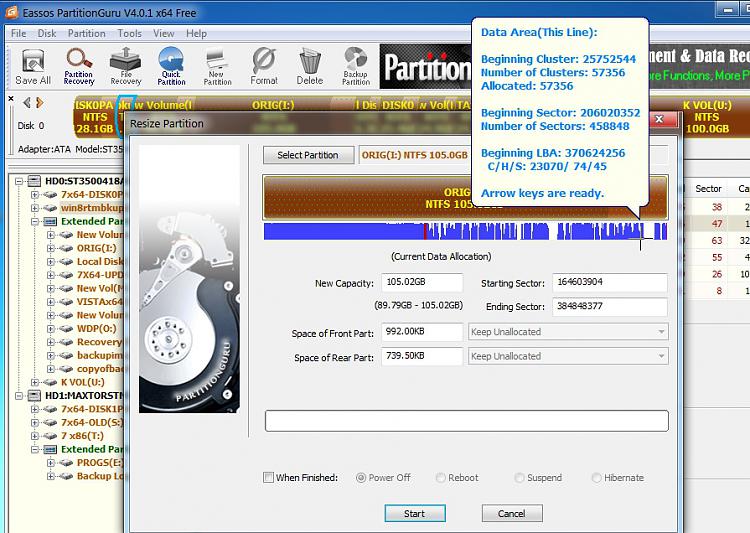The height and width of the screenshot is (533, 750).
Task: Collapse the HD1:MAXTOR disk node
Action: (x=19, y=396)
